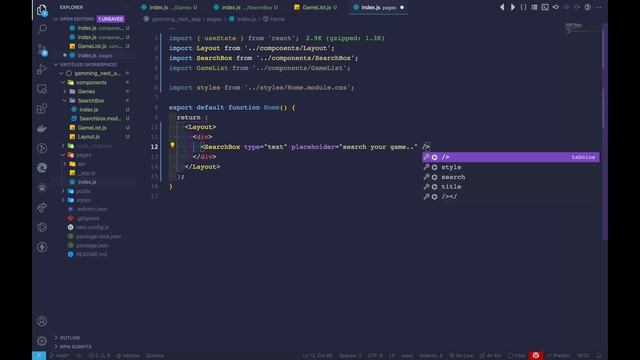Open the Manage gear settings icon
Screen dimensions: 640x360
[42, 341]
